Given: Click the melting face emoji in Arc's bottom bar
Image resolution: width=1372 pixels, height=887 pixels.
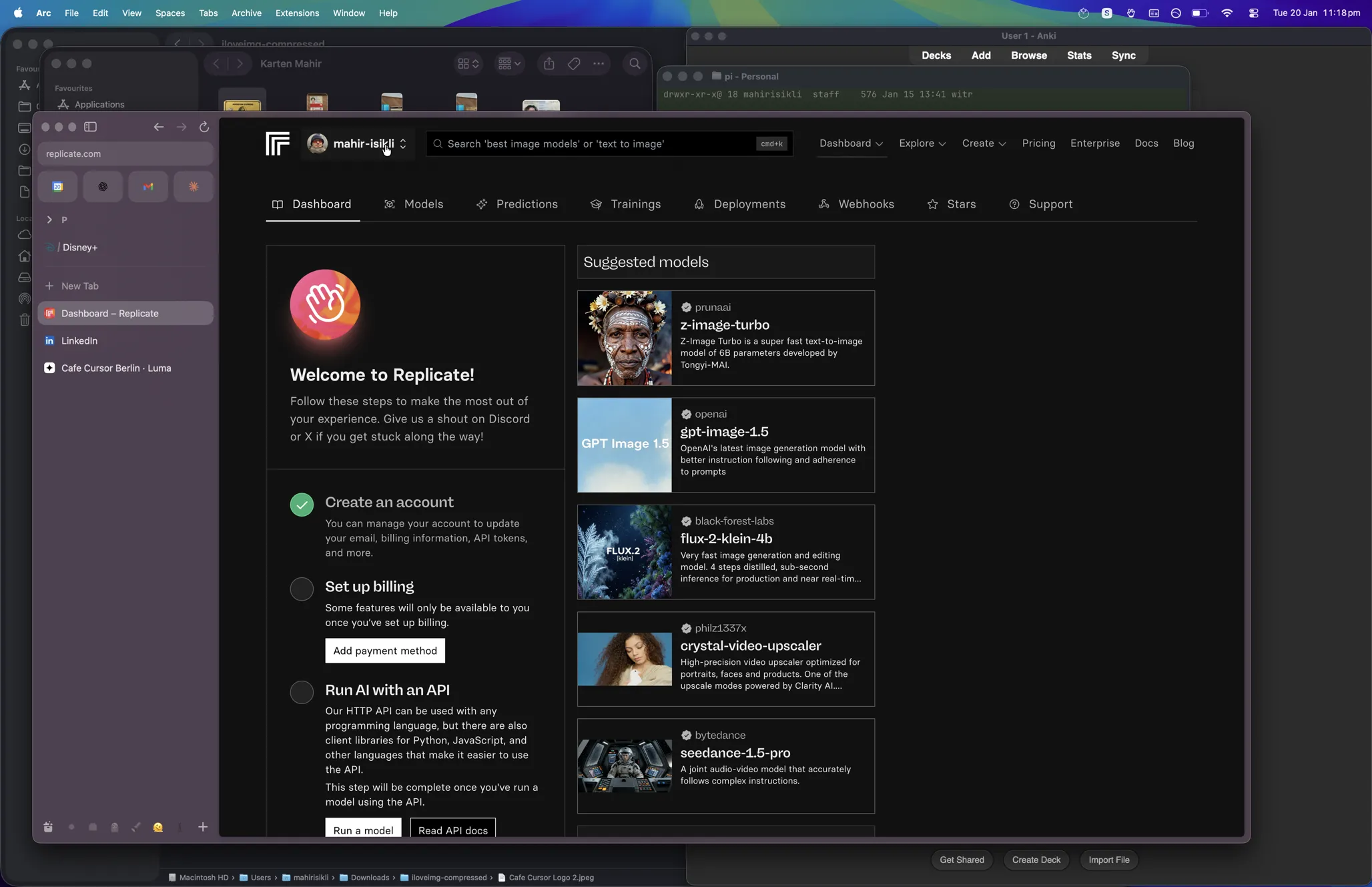Looking at the screenshot, I should [158, 827].
